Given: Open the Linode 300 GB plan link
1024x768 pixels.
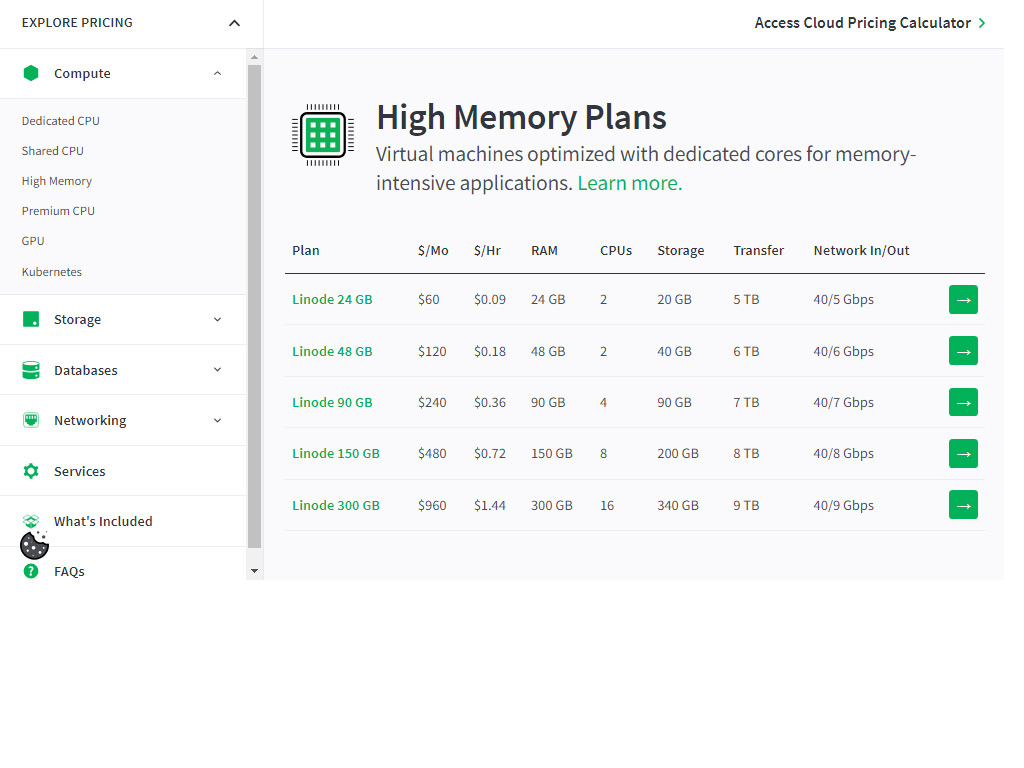Looking at the screenshot, I should 336,505.
